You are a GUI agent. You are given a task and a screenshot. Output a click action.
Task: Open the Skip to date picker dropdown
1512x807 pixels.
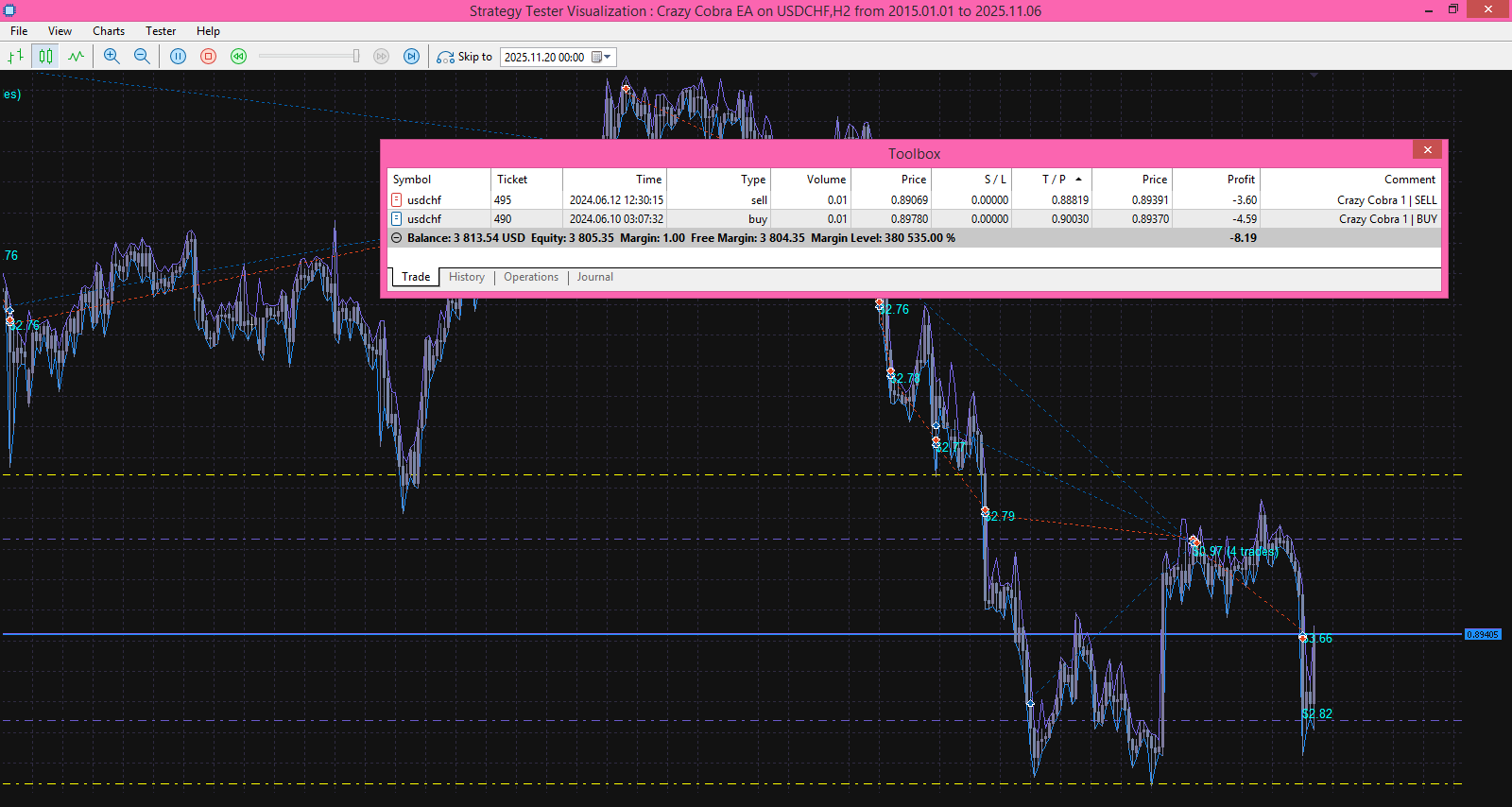(602, 57)
